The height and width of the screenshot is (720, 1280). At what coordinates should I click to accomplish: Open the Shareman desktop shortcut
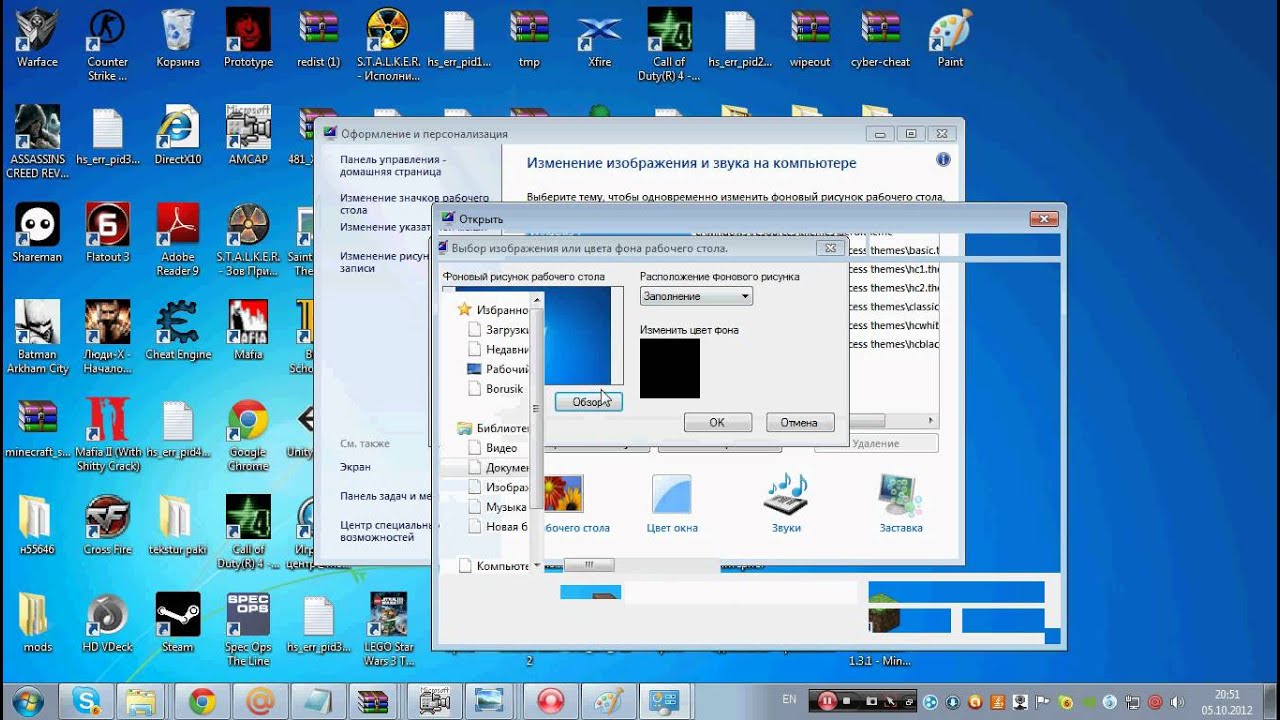point(37,232)
